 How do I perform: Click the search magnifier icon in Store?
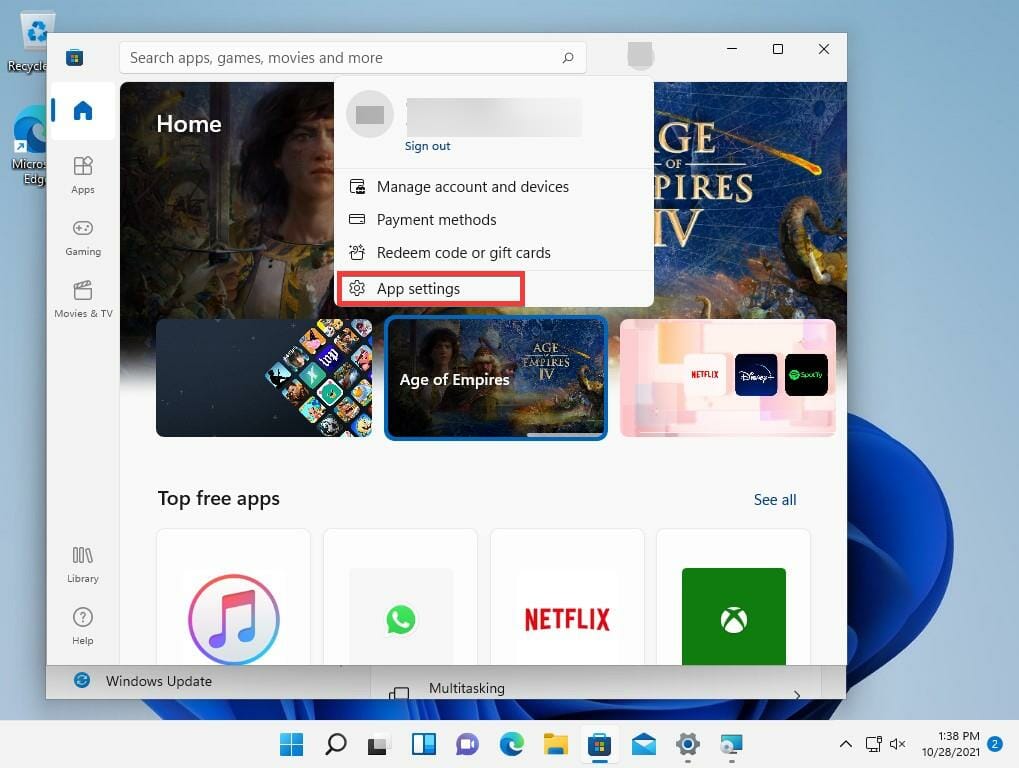(x=567, y=58)
